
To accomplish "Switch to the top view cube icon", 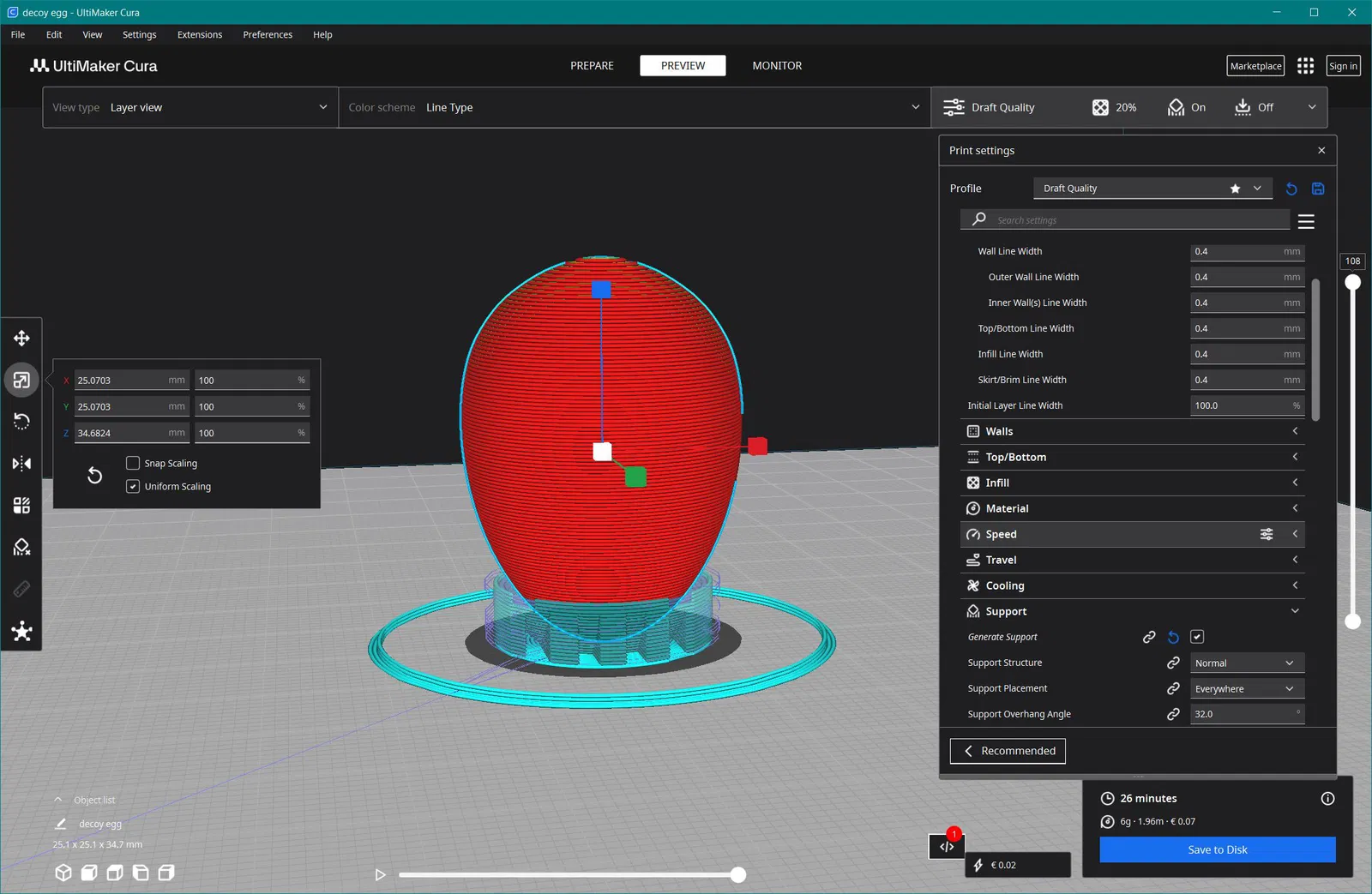I will pyautogui.click(x=114, y=873).
